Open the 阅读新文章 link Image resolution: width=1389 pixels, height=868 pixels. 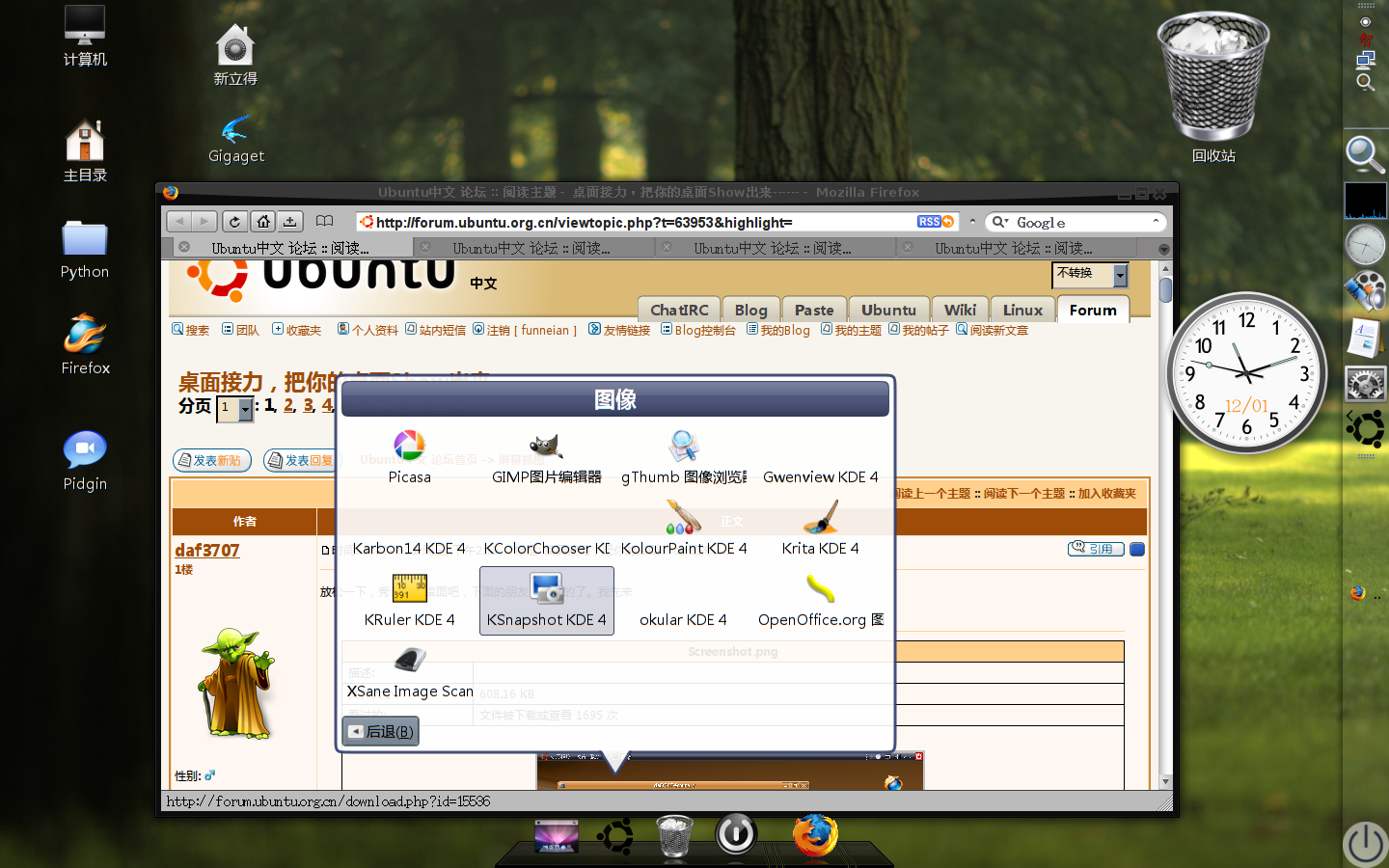993,330
